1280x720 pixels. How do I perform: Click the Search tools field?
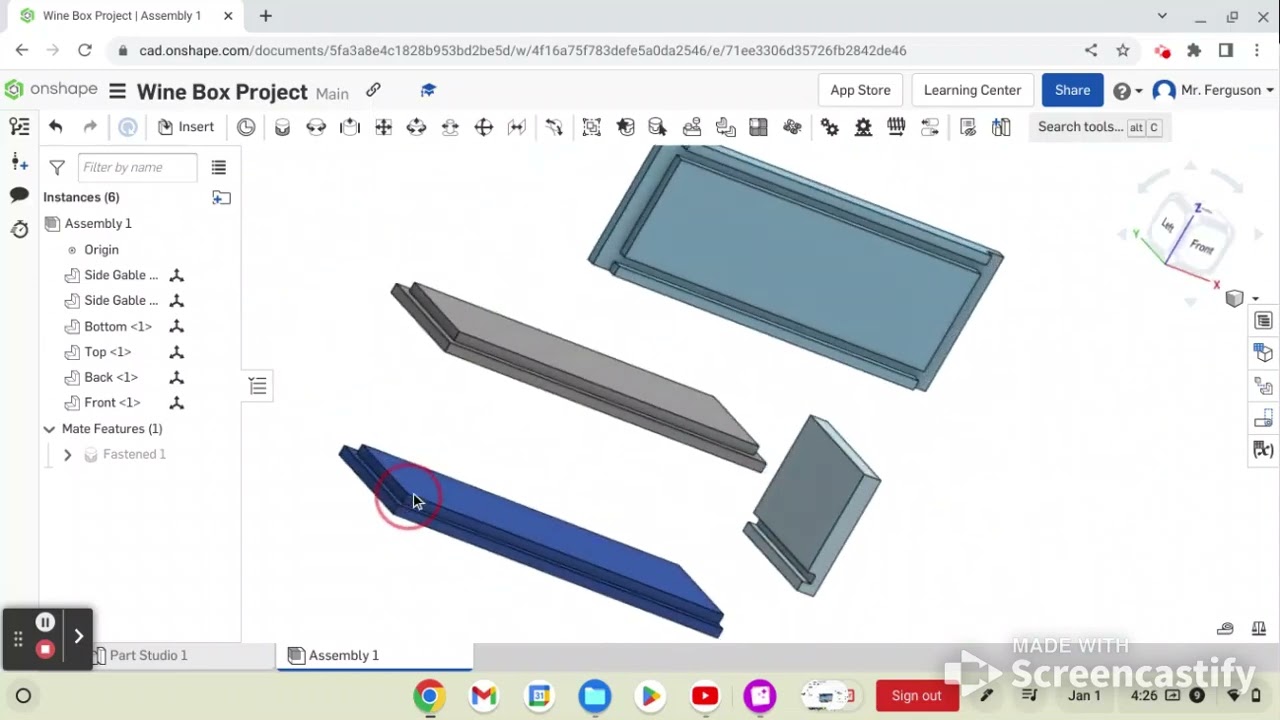[1098, 127]
